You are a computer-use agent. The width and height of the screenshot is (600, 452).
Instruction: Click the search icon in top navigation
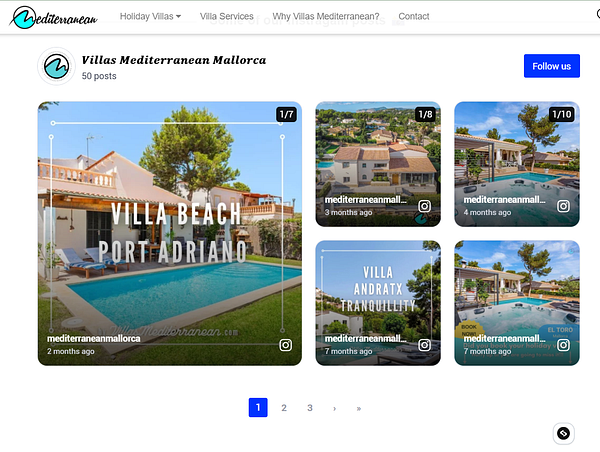(x=598, y=14)
